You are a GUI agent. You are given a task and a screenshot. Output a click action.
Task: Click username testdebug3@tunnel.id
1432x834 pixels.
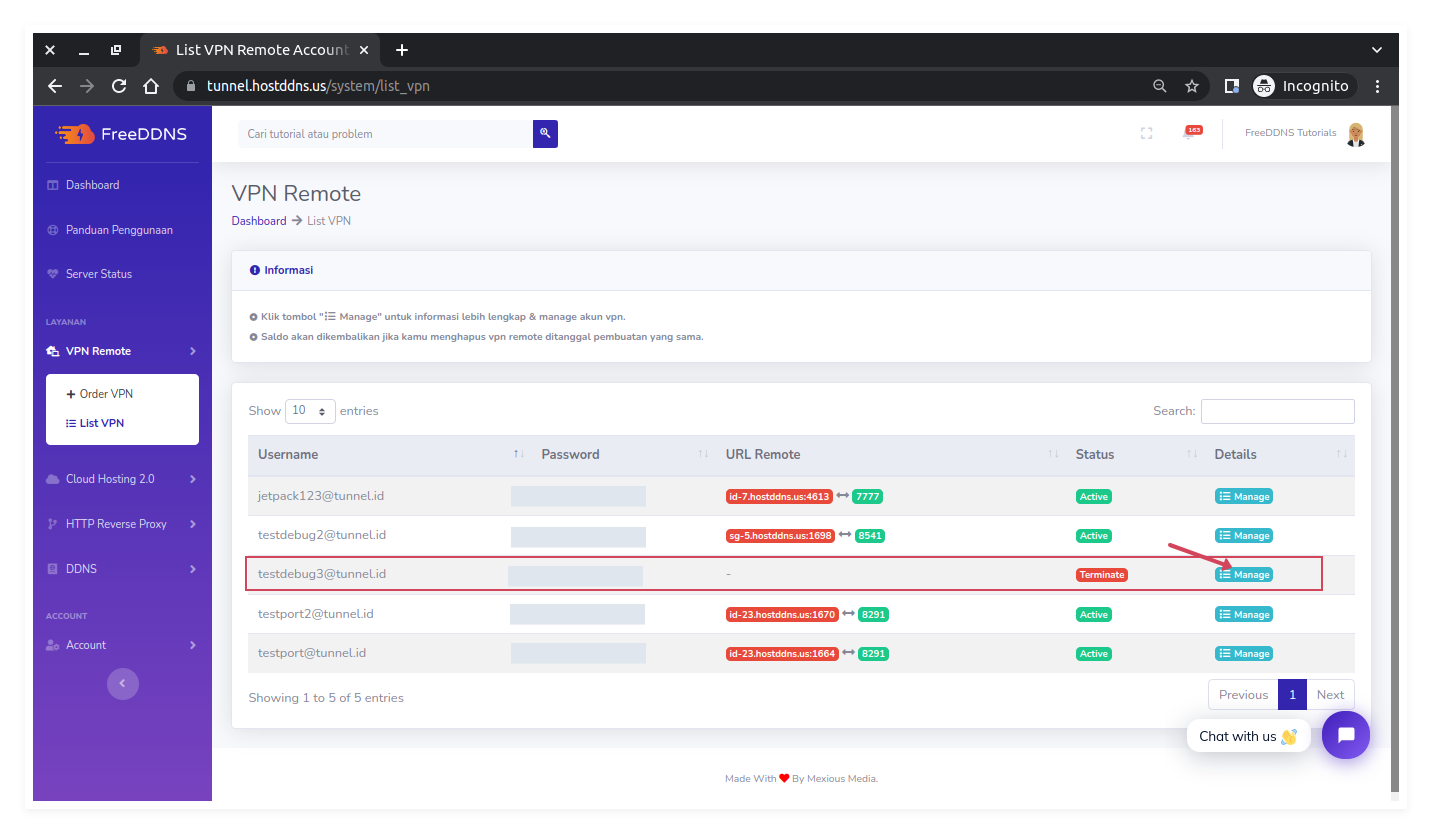coord(322,574)
